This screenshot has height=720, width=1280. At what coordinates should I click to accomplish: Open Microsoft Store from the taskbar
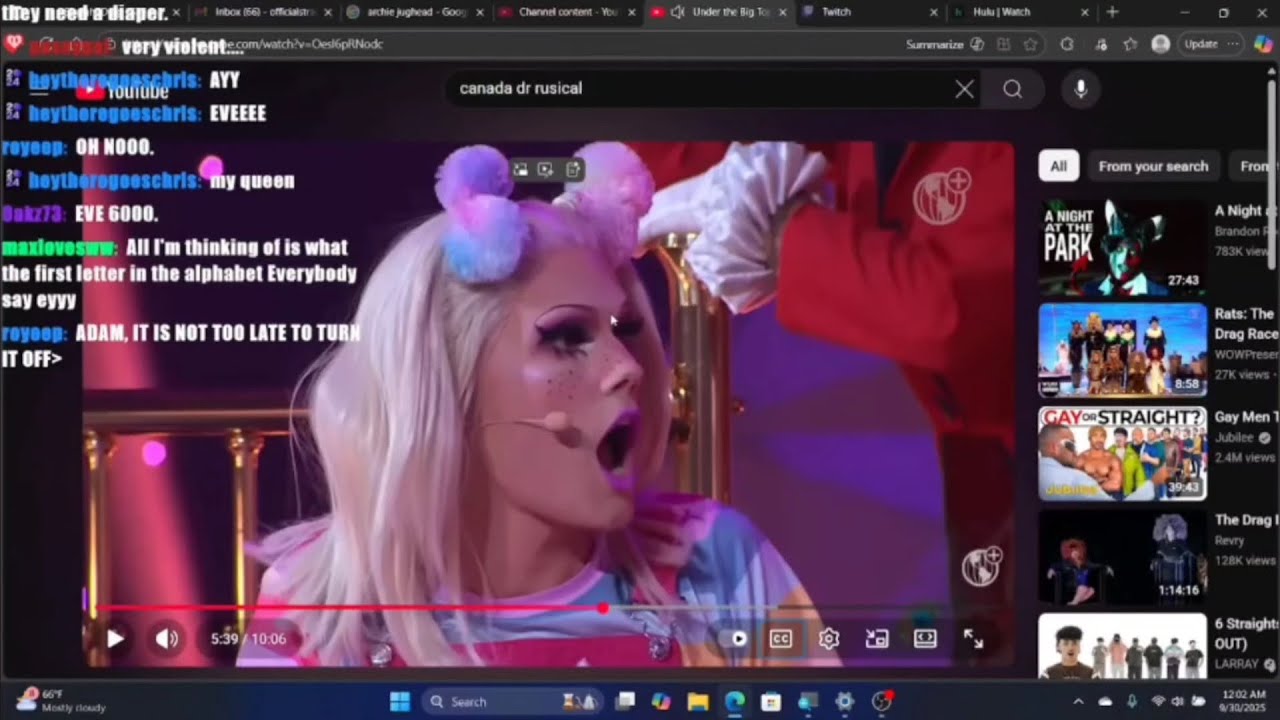pyautogui.click(x=770, y=701)
